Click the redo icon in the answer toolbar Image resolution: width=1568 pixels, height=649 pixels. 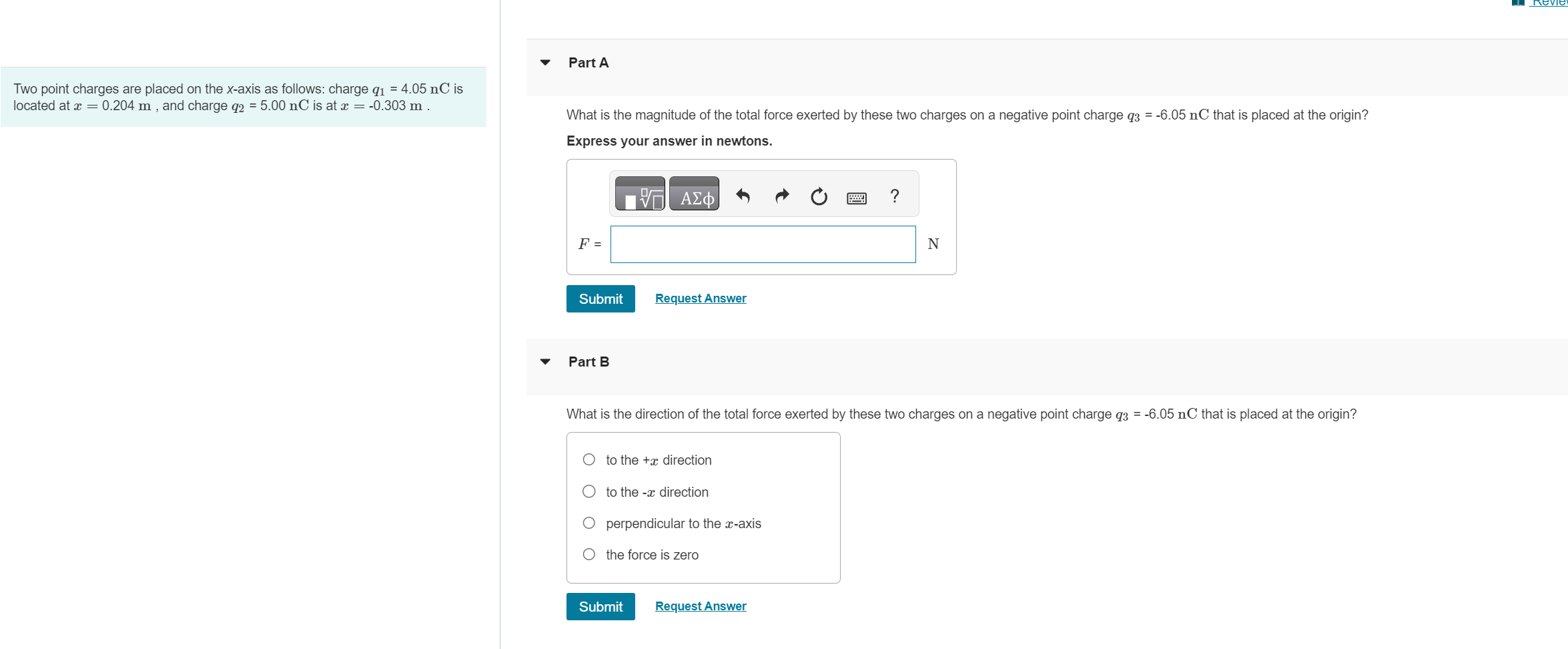point(781,196)
